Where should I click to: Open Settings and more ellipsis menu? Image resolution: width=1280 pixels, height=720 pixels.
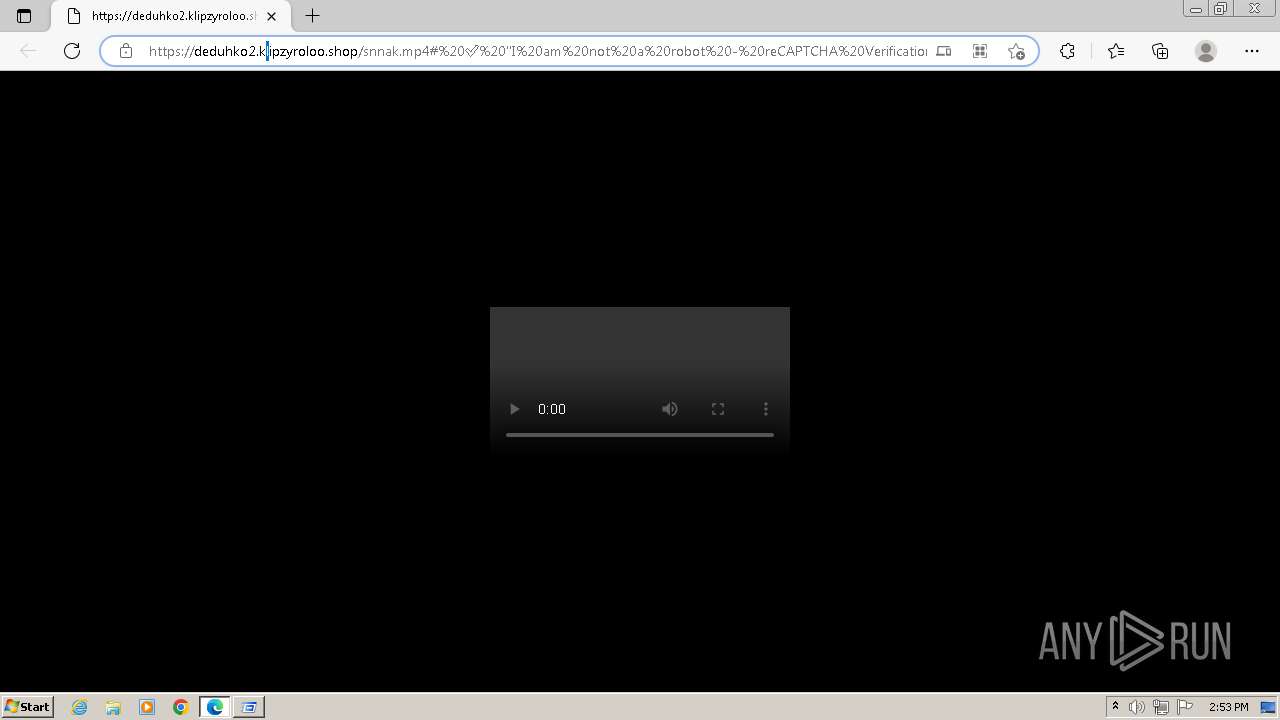[x=1252, y=51]
